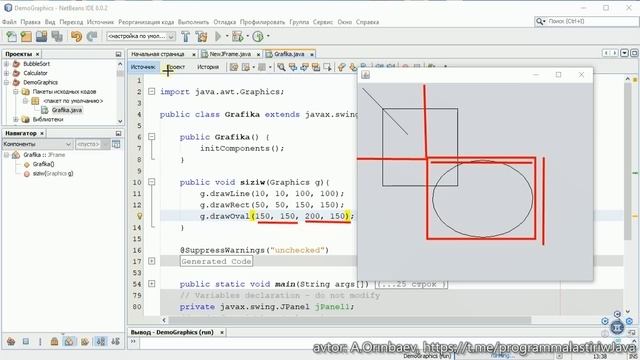The width and height of the screenshot is (640, 360).
Task: Click the editor Find Selection magnifier icon
Action: tap(281, 67)
